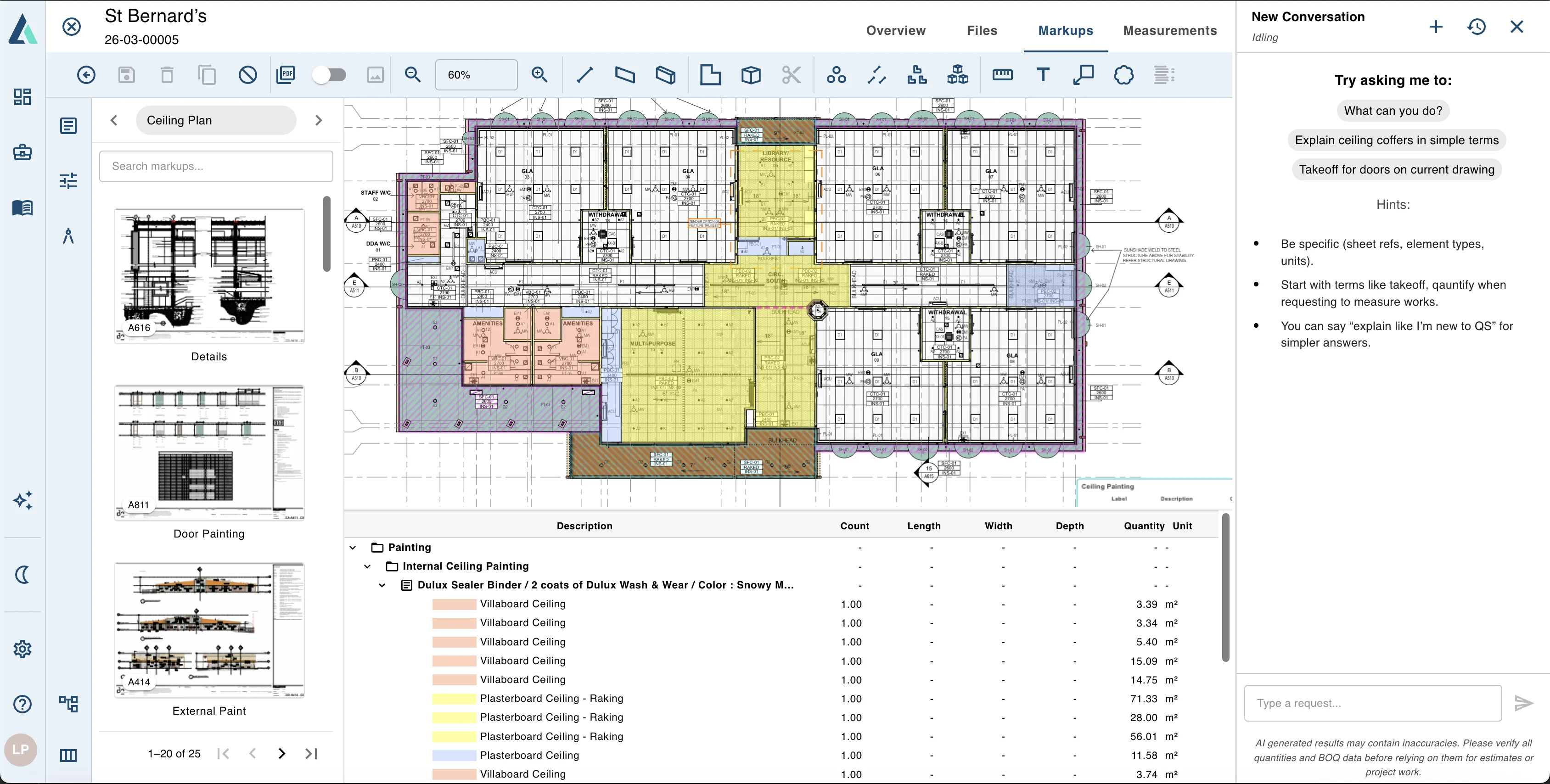Open the A616 Details thumbnail
The height and width of the screenshot is (784, 1550).
[209, 276]
